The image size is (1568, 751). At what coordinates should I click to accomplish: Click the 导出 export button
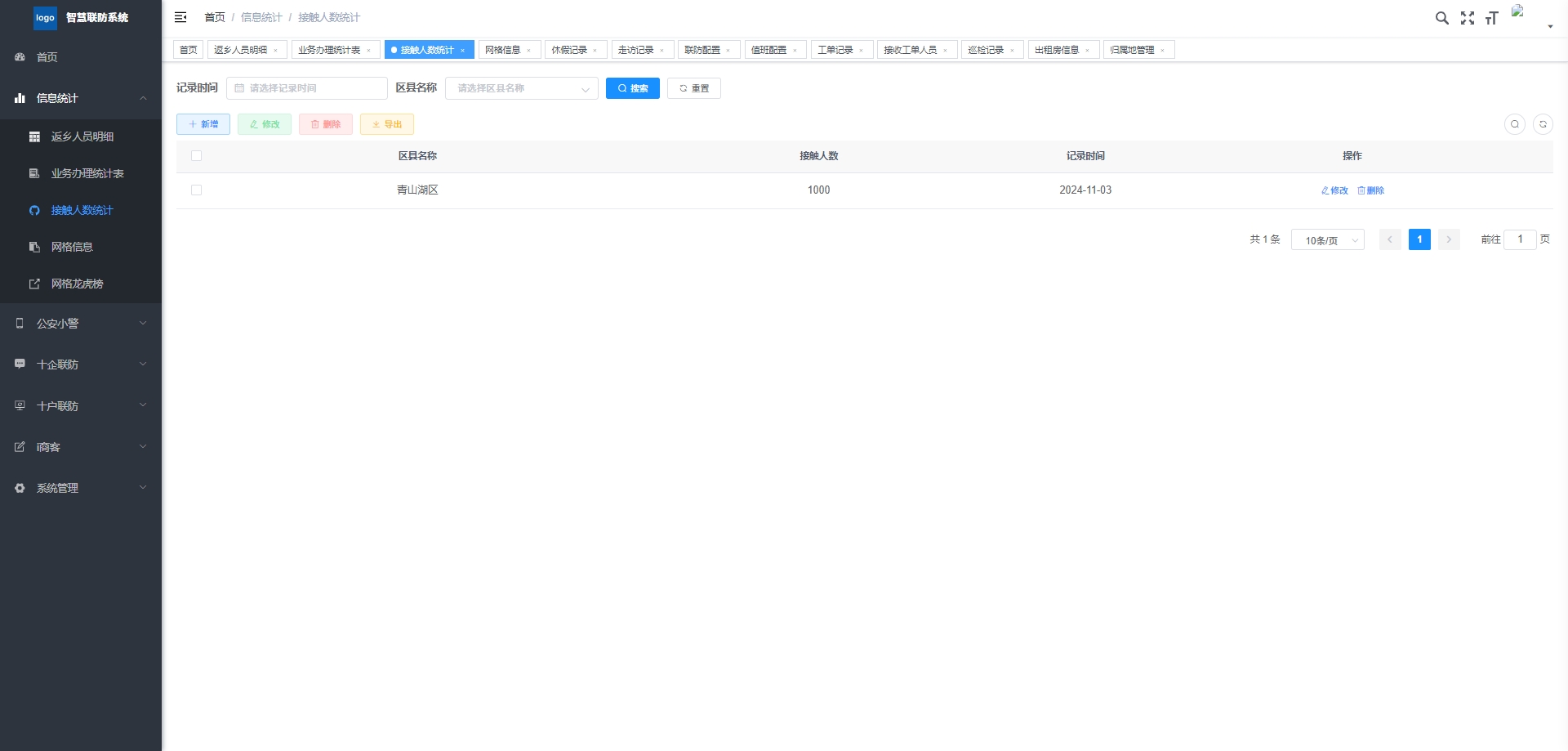pos(387,124)
